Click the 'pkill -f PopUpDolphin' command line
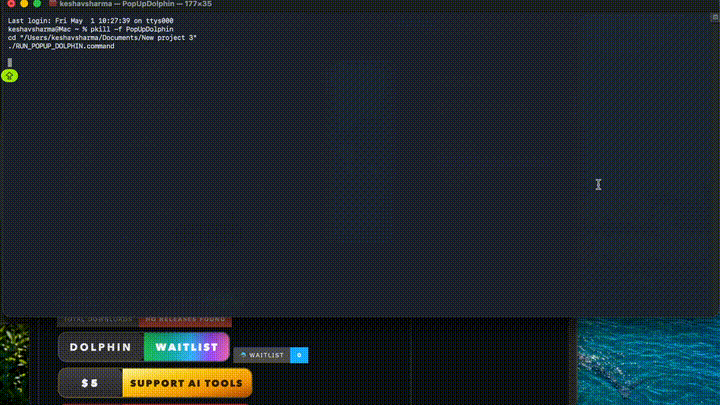The height and width of the screenshot is (405, 720). click(90, 29)
